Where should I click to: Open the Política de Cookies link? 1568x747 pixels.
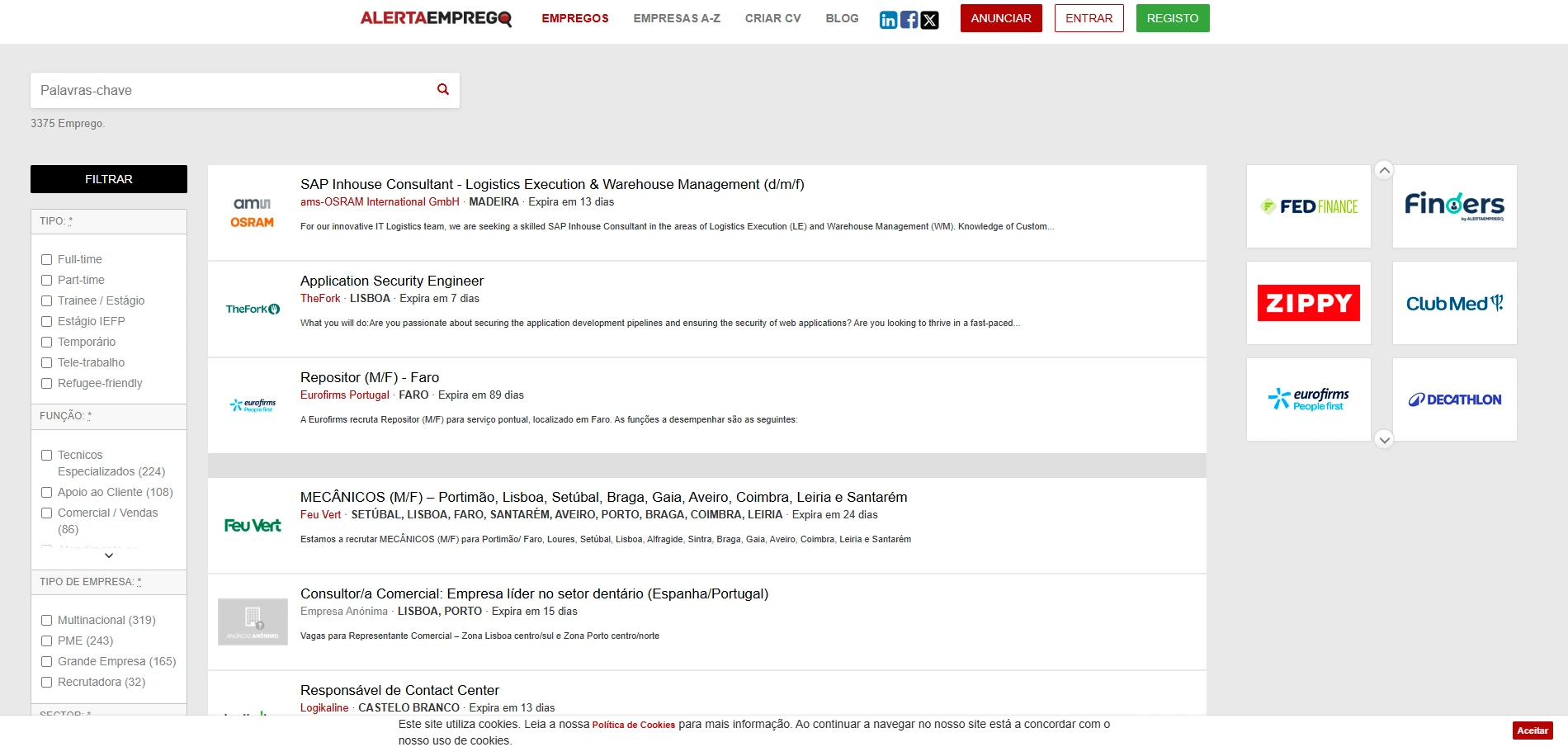click(634, 725)
